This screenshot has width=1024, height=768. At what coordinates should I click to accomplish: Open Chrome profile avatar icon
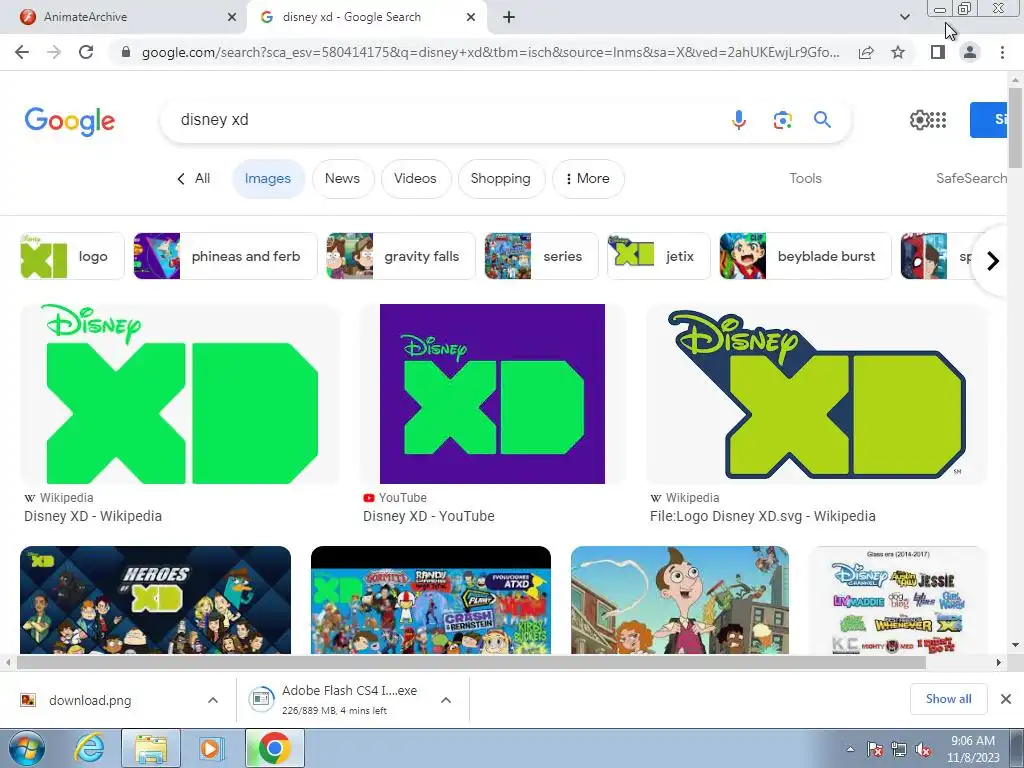click(x=970, y=52)
